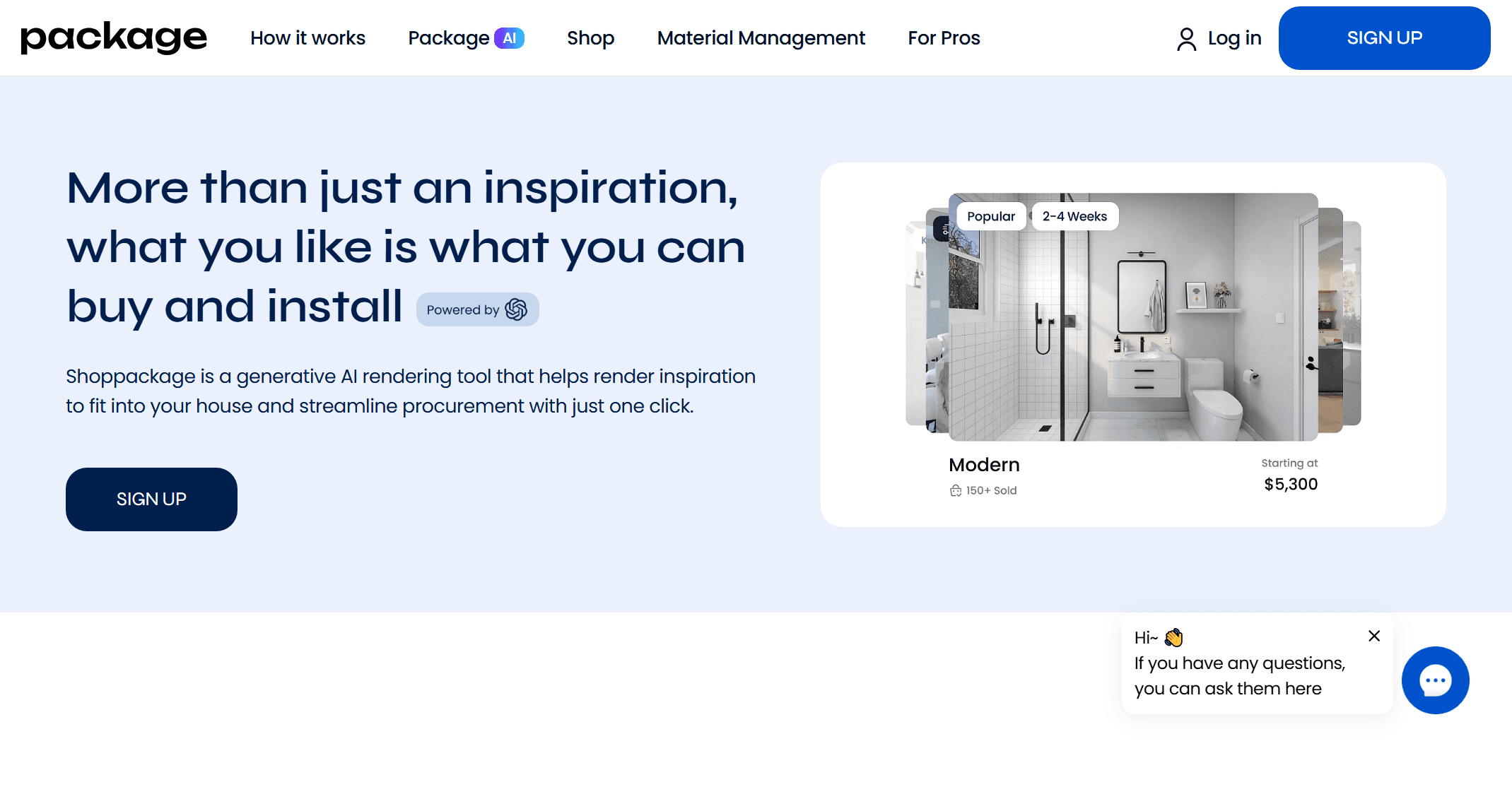Click the 2-4 Weeks tag

[1074, 216]
